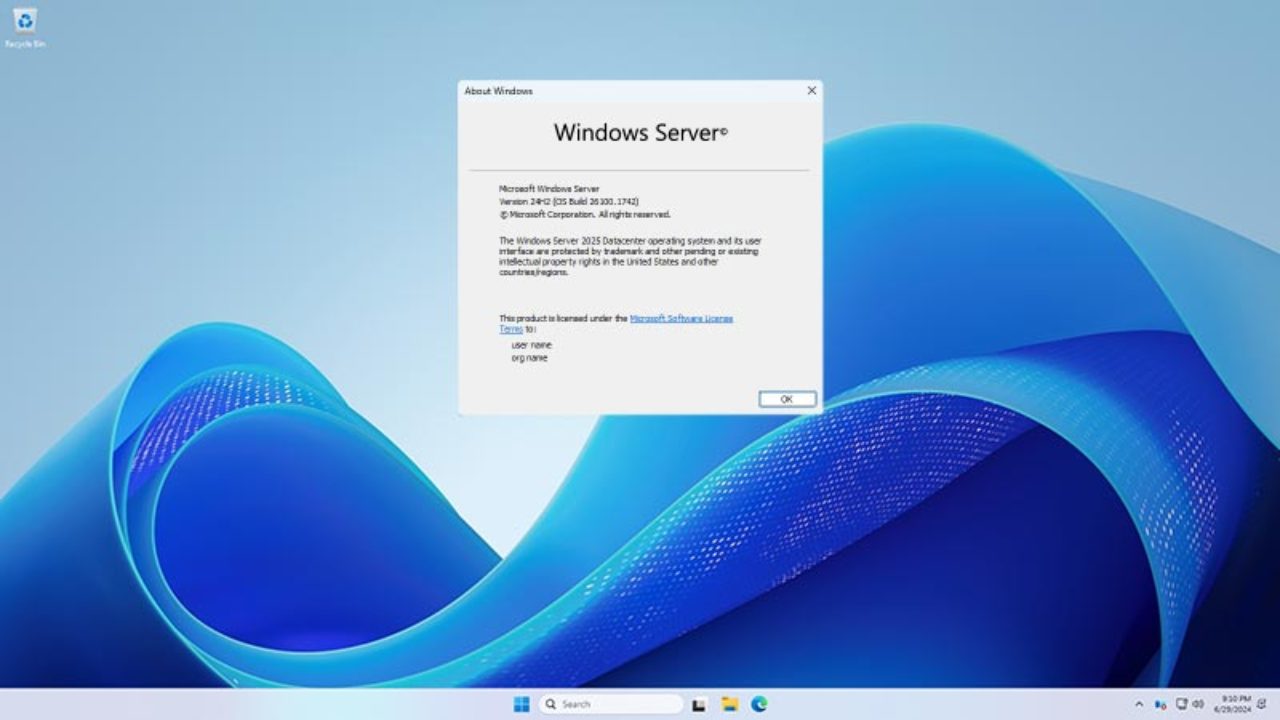
Task: Close the About Windows dialog
Action: (x=810, y=90)
